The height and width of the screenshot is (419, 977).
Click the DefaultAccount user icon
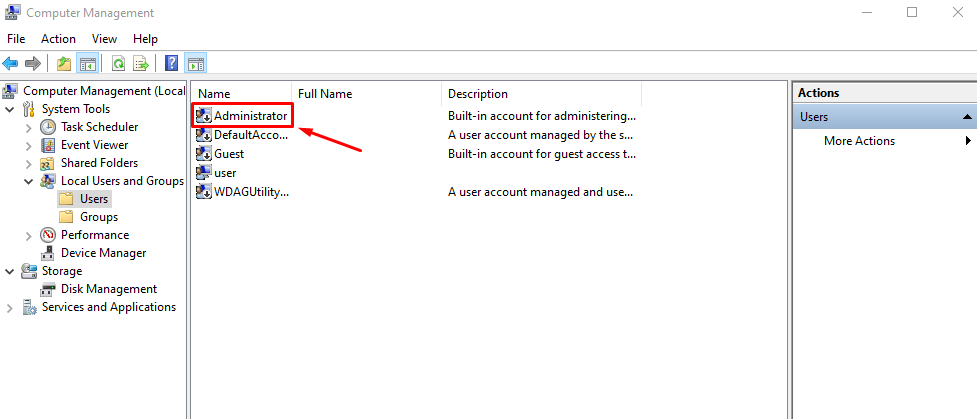pos(204,135)
